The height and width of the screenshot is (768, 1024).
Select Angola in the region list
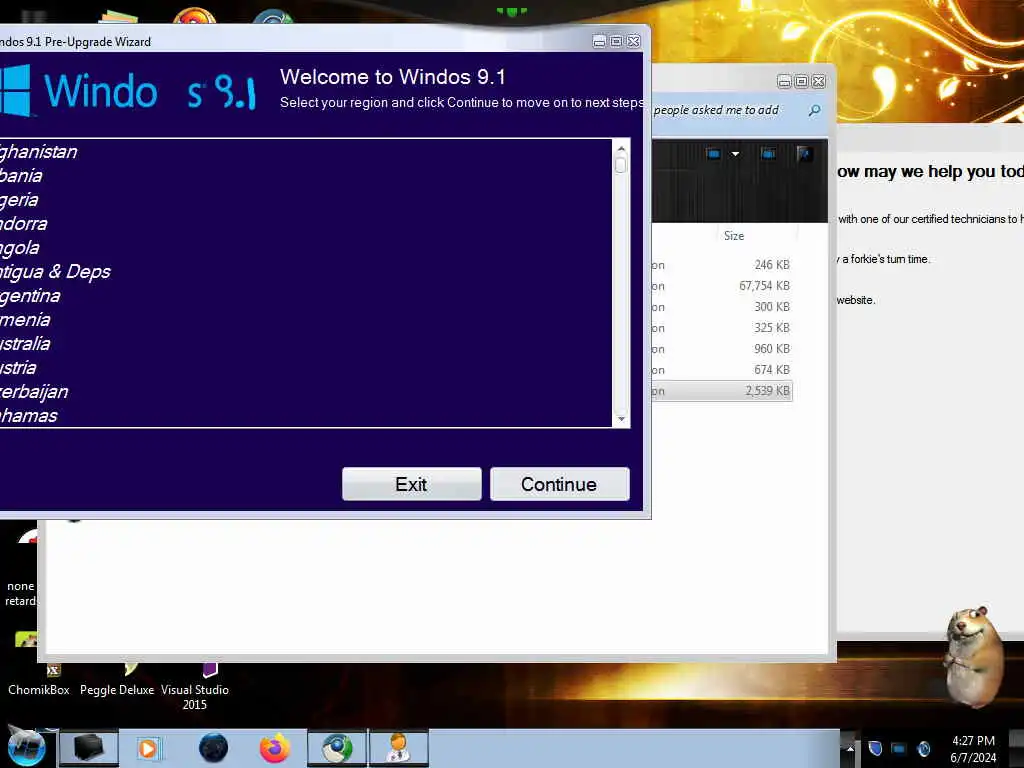(306, 248)
